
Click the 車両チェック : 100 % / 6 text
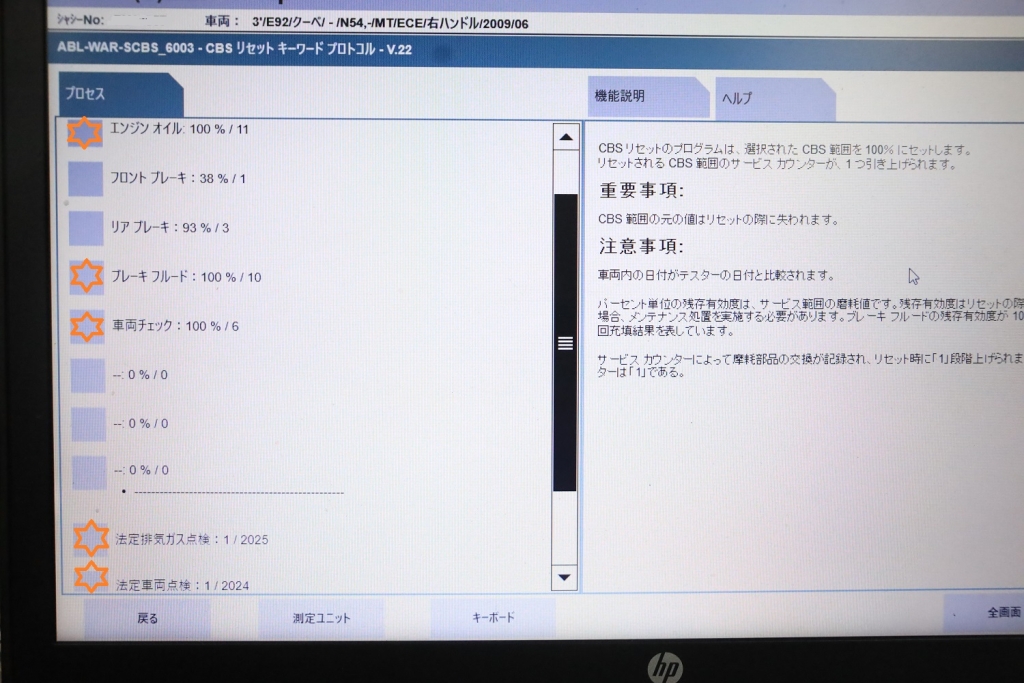[176, 326]
